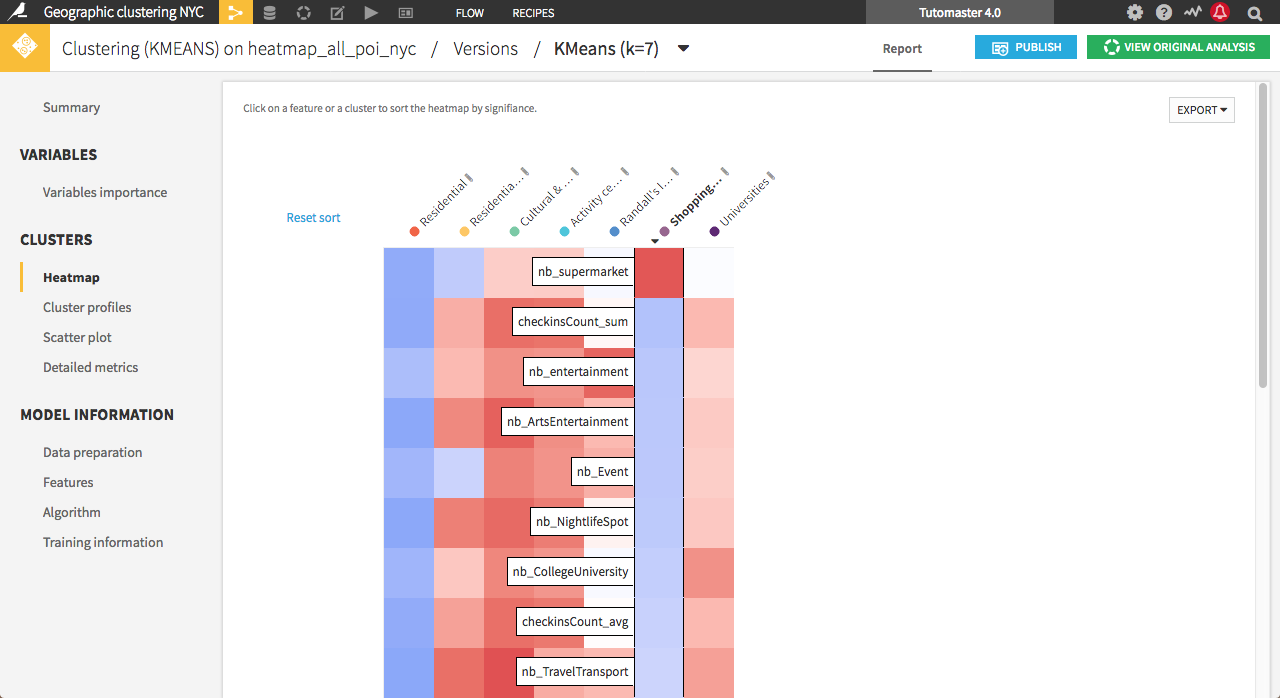
Task: Click the orange Residential cluster color dot
Action: [415, 232]
